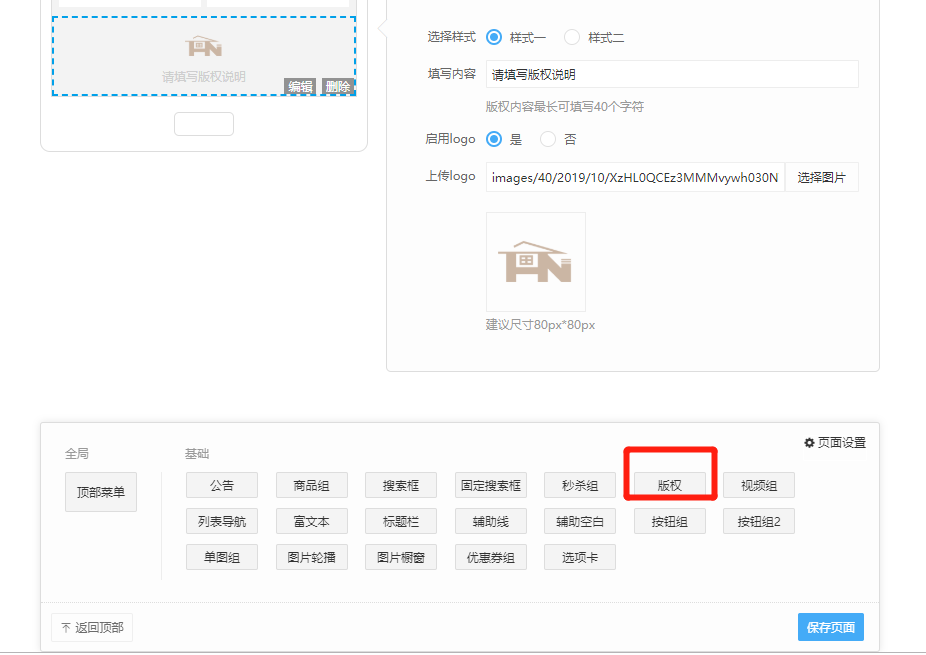Add 优惠券组 component
The height and width of the screenshot is (655, 926).
[491, 558]
